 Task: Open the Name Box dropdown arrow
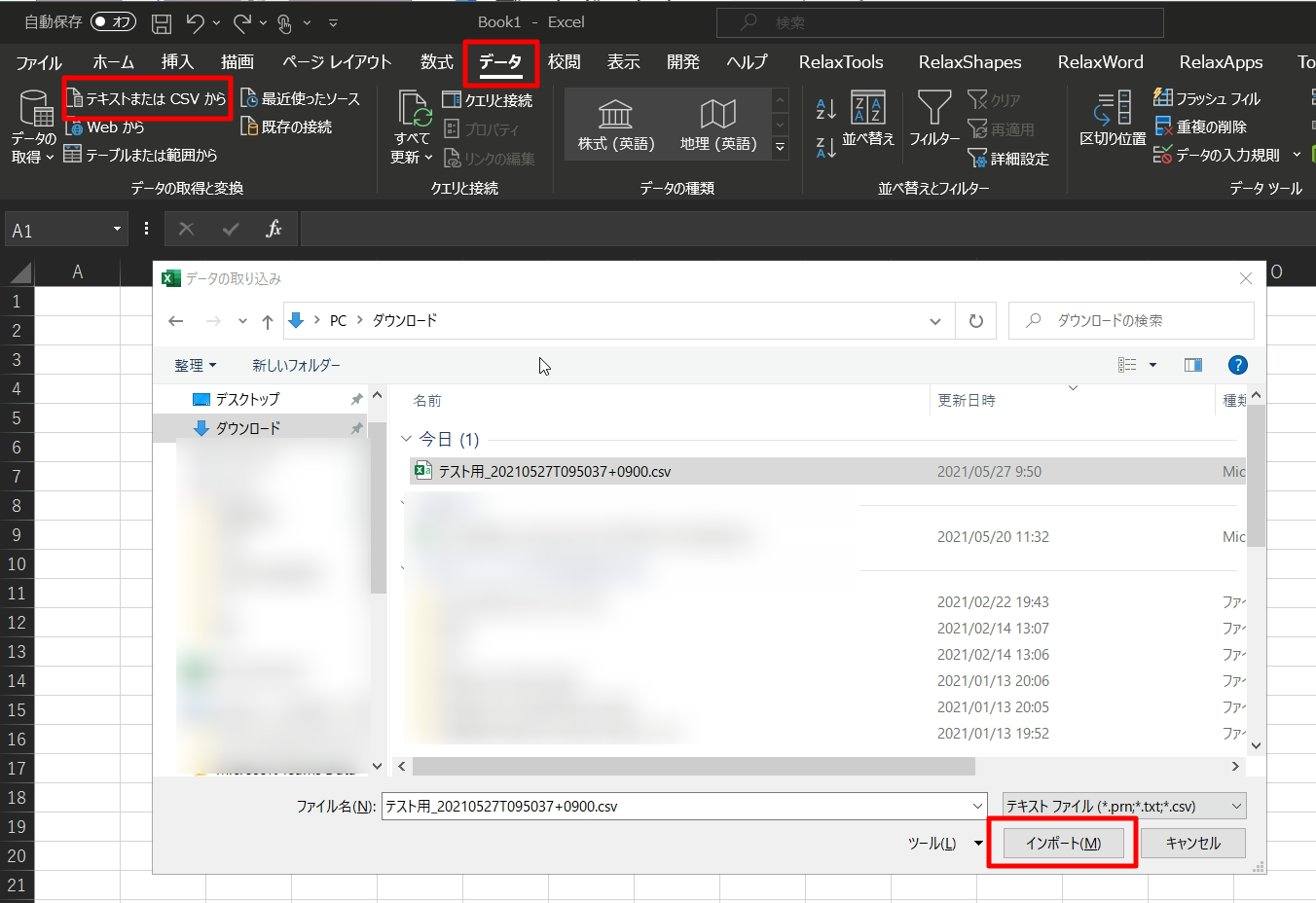[117, 230]
